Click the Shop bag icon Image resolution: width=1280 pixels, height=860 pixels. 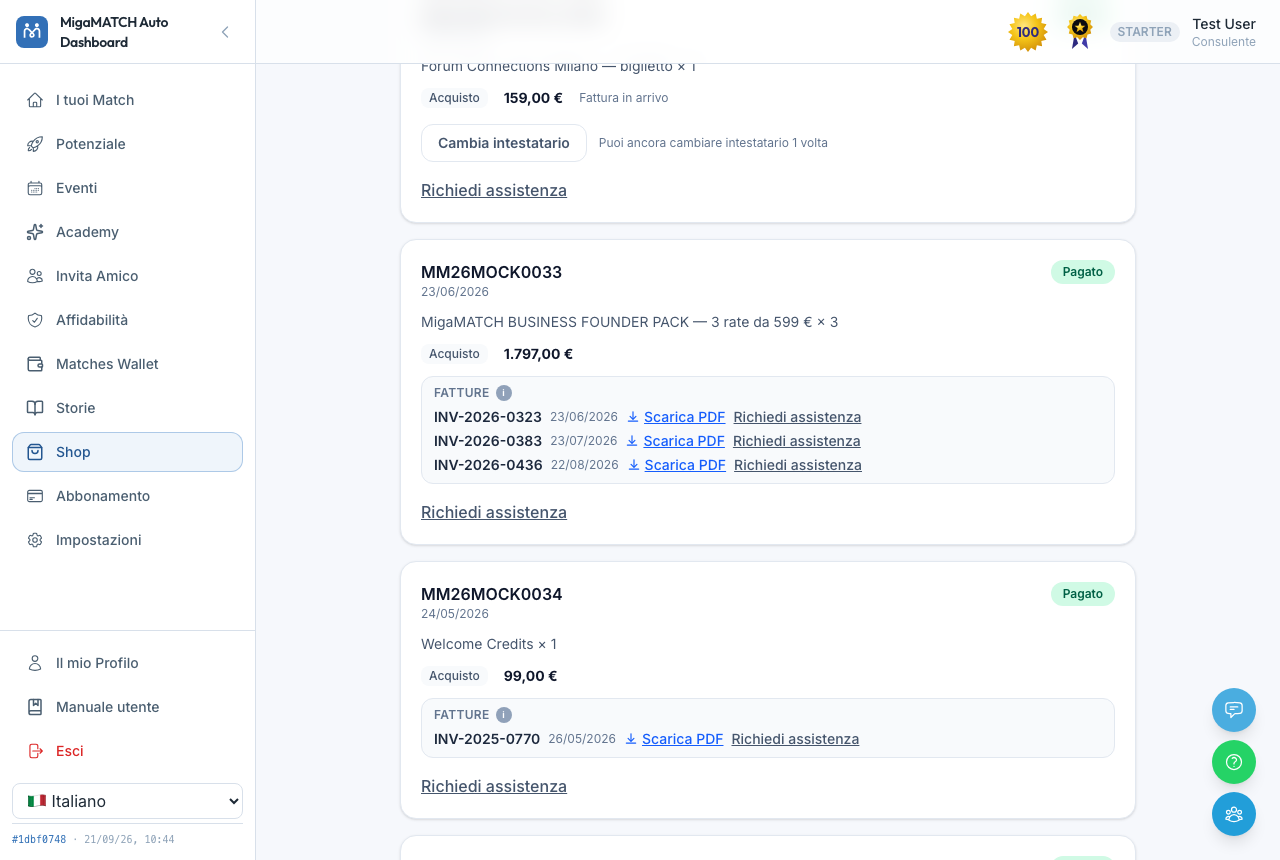[x=35, y=452]
